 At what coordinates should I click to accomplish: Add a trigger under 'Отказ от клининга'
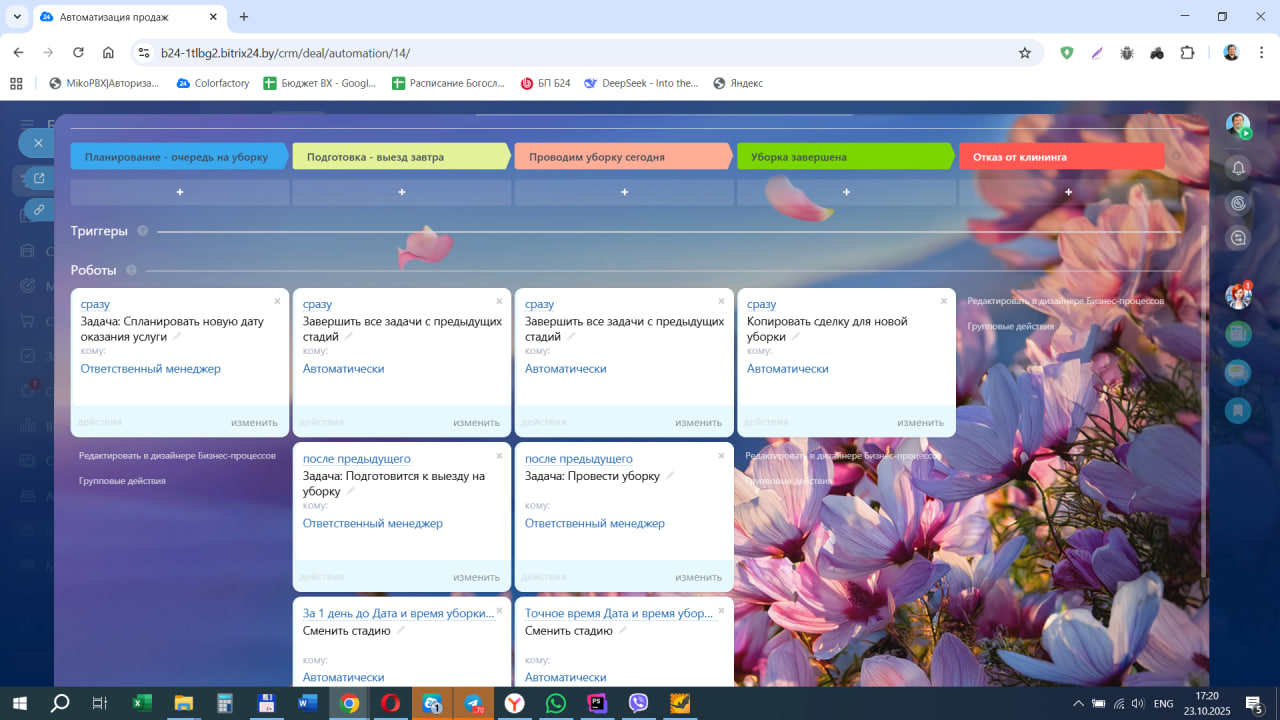click(x=1068, y=192)
